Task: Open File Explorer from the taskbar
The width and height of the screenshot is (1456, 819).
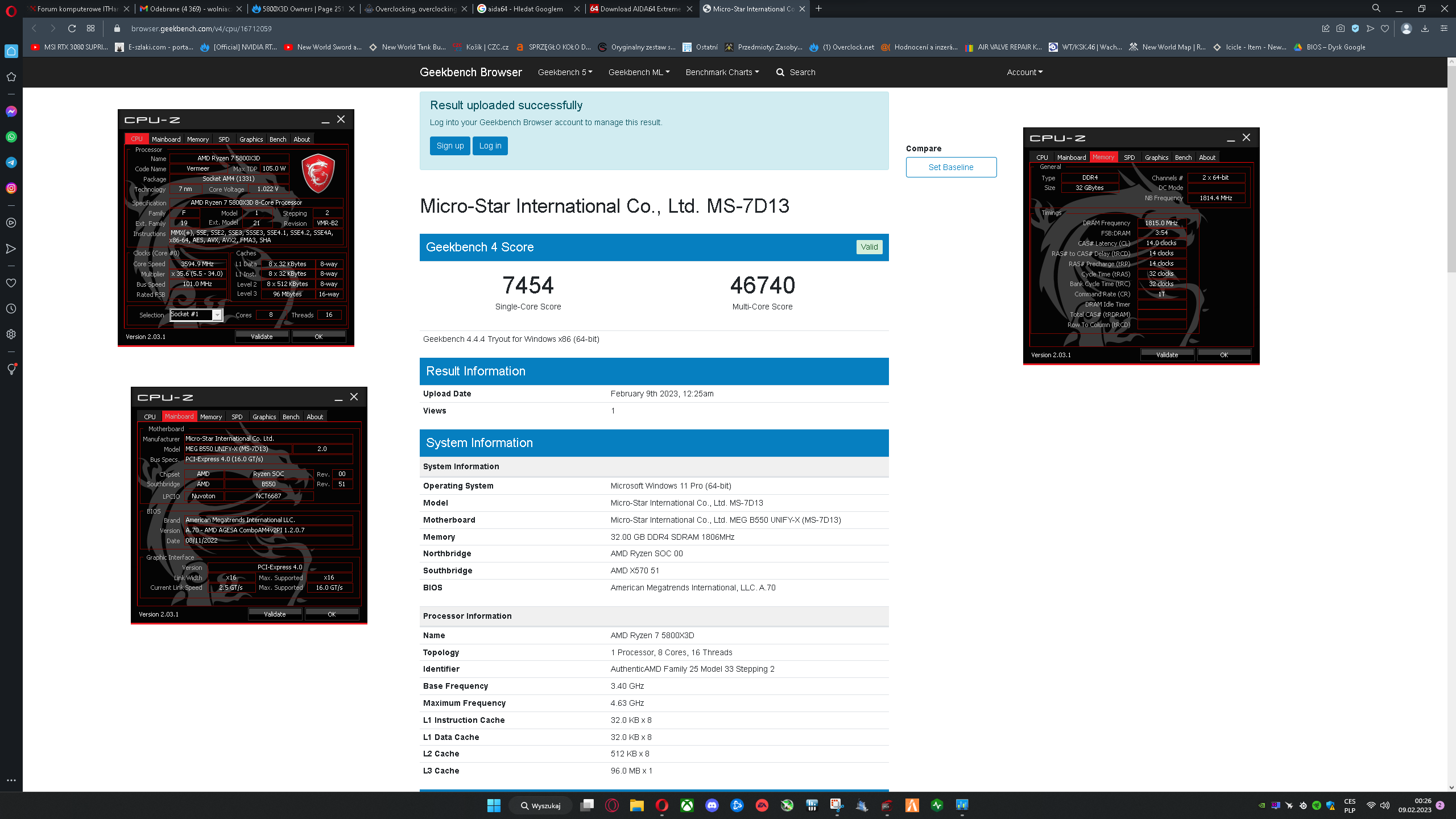Action: (x=636, y=805)
